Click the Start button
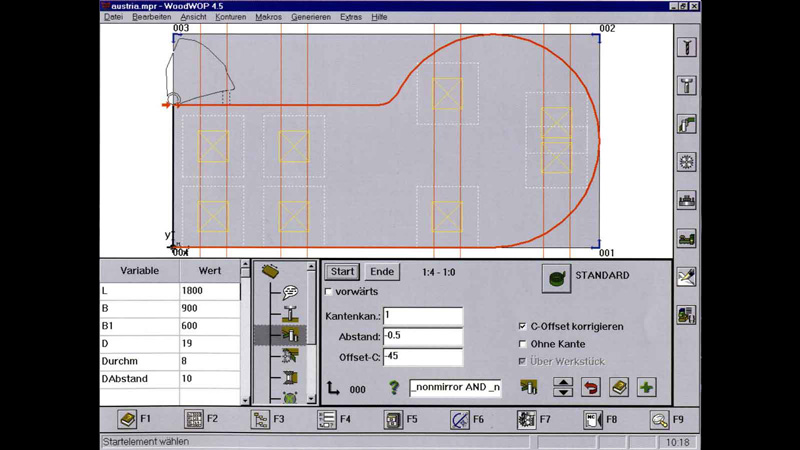 click(x=342, y=272)
